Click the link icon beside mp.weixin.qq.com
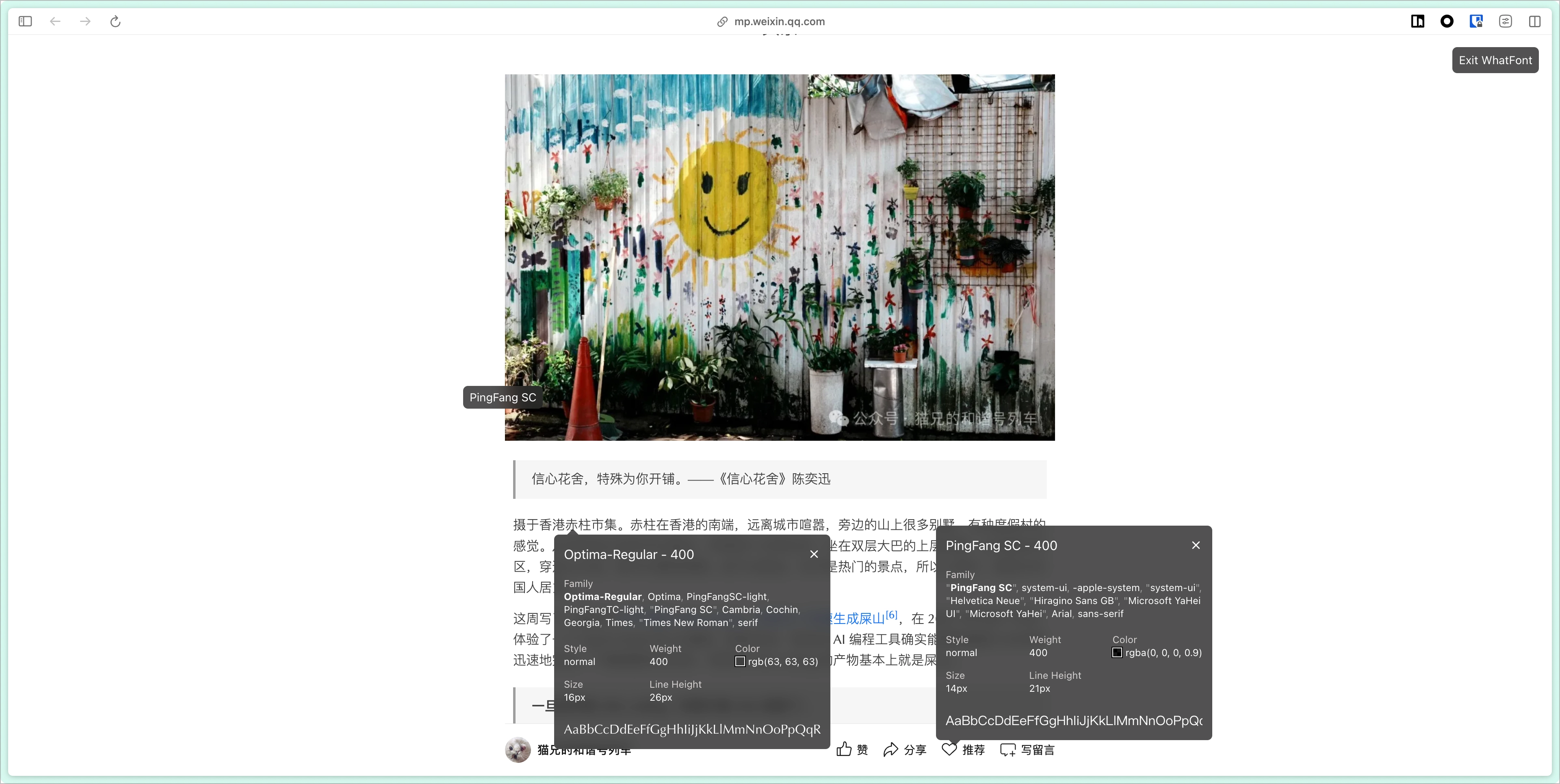1560x784 pixels. click(x=722, y=22)
